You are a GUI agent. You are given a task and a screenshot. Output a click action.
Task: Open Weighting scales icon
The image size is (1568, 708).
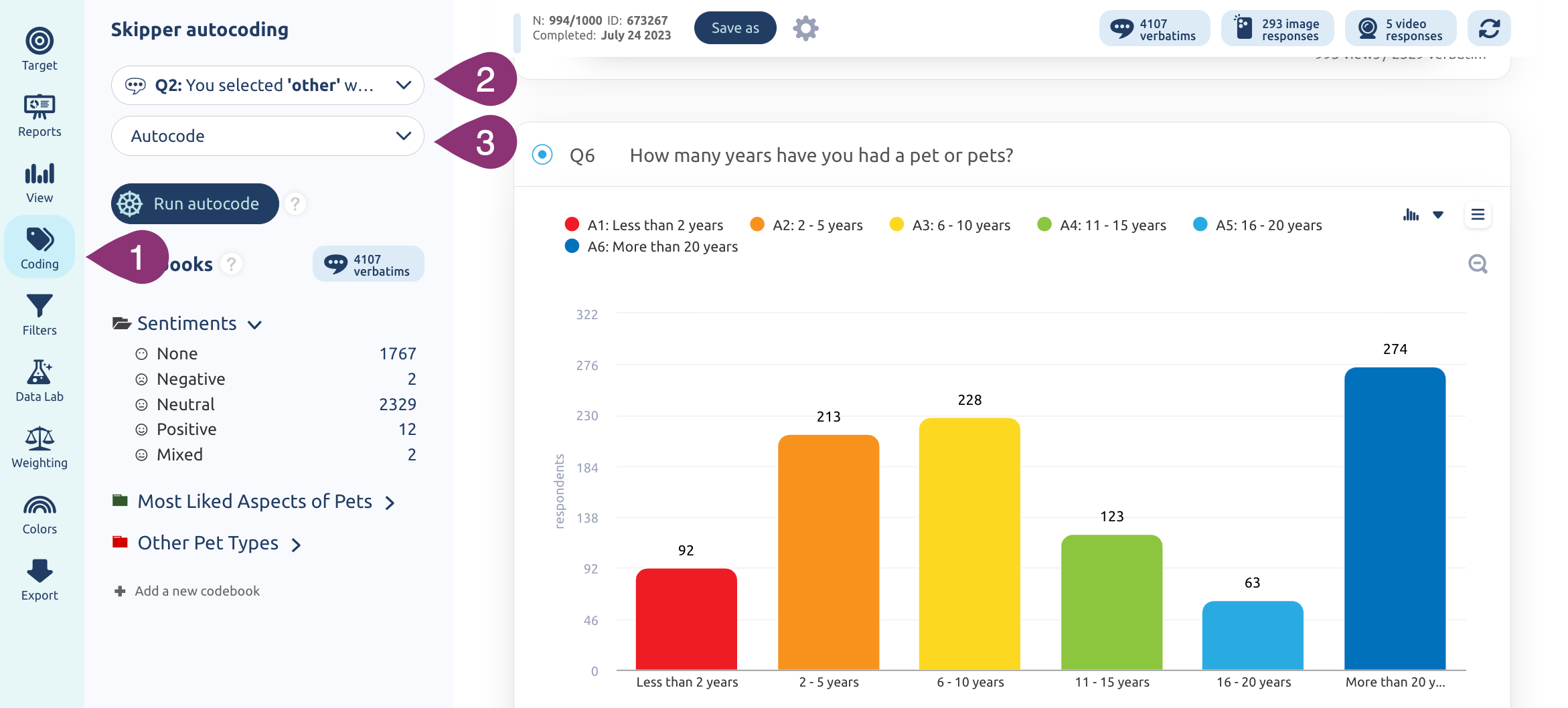40,438
